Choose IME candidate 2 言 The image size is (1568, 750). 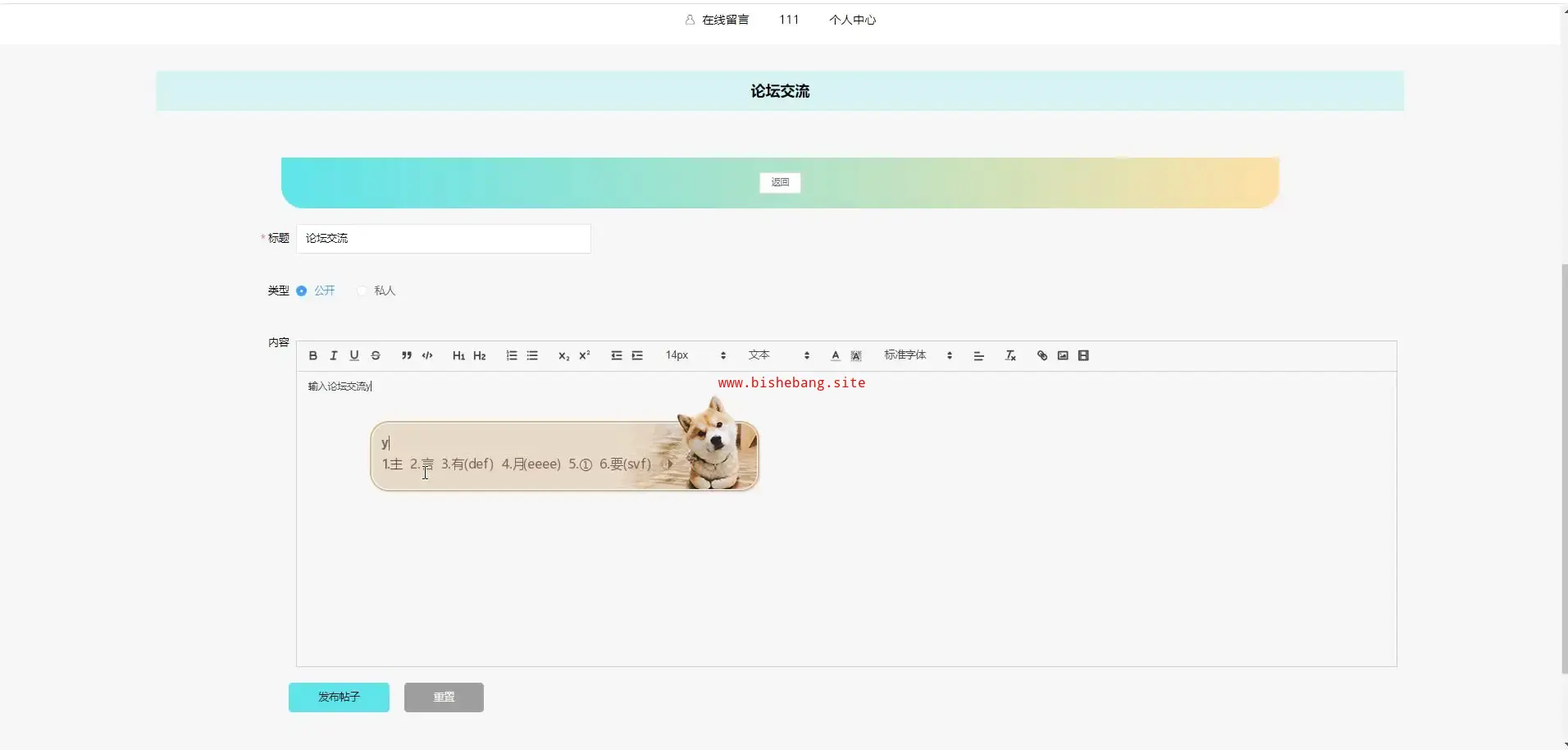422,464
